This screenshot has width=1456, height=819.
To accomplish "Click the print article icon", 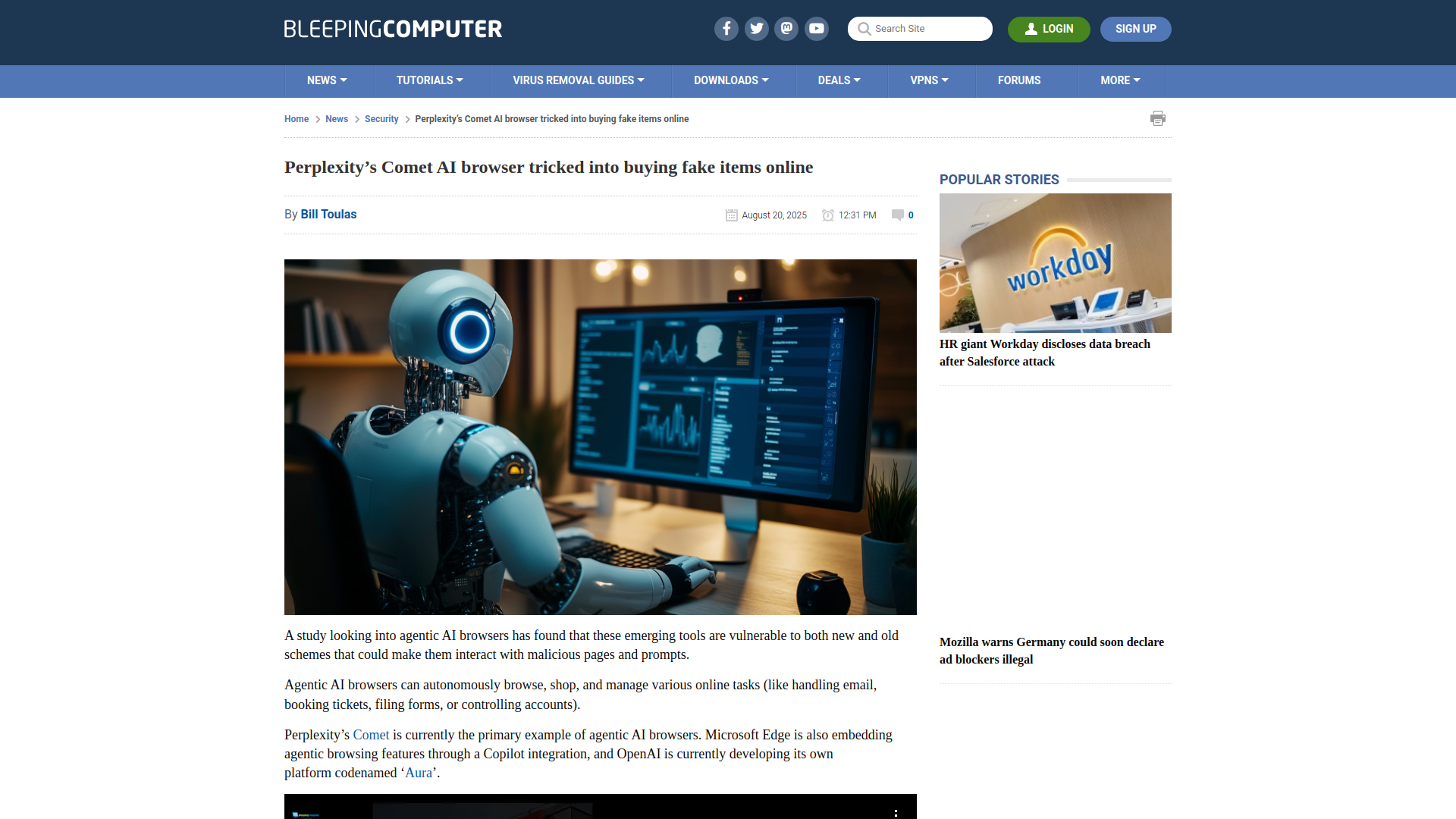I will 1158,118.
